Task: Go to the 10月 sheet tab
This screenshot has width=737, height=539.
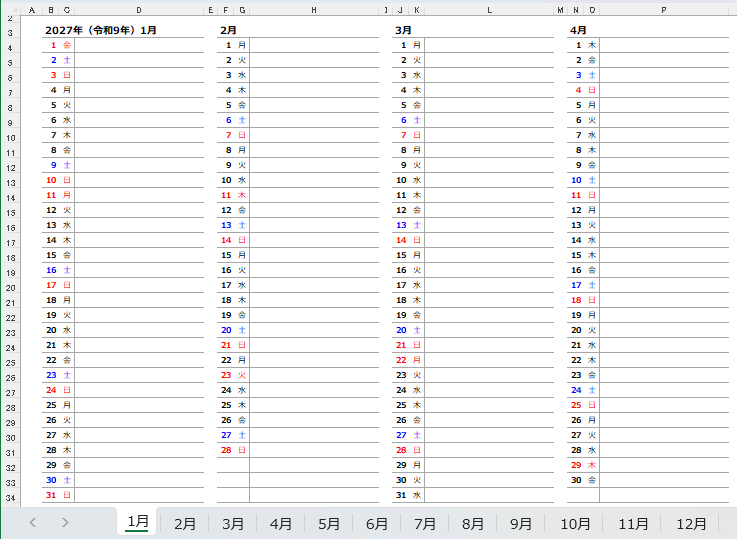Action: [575, 523]
